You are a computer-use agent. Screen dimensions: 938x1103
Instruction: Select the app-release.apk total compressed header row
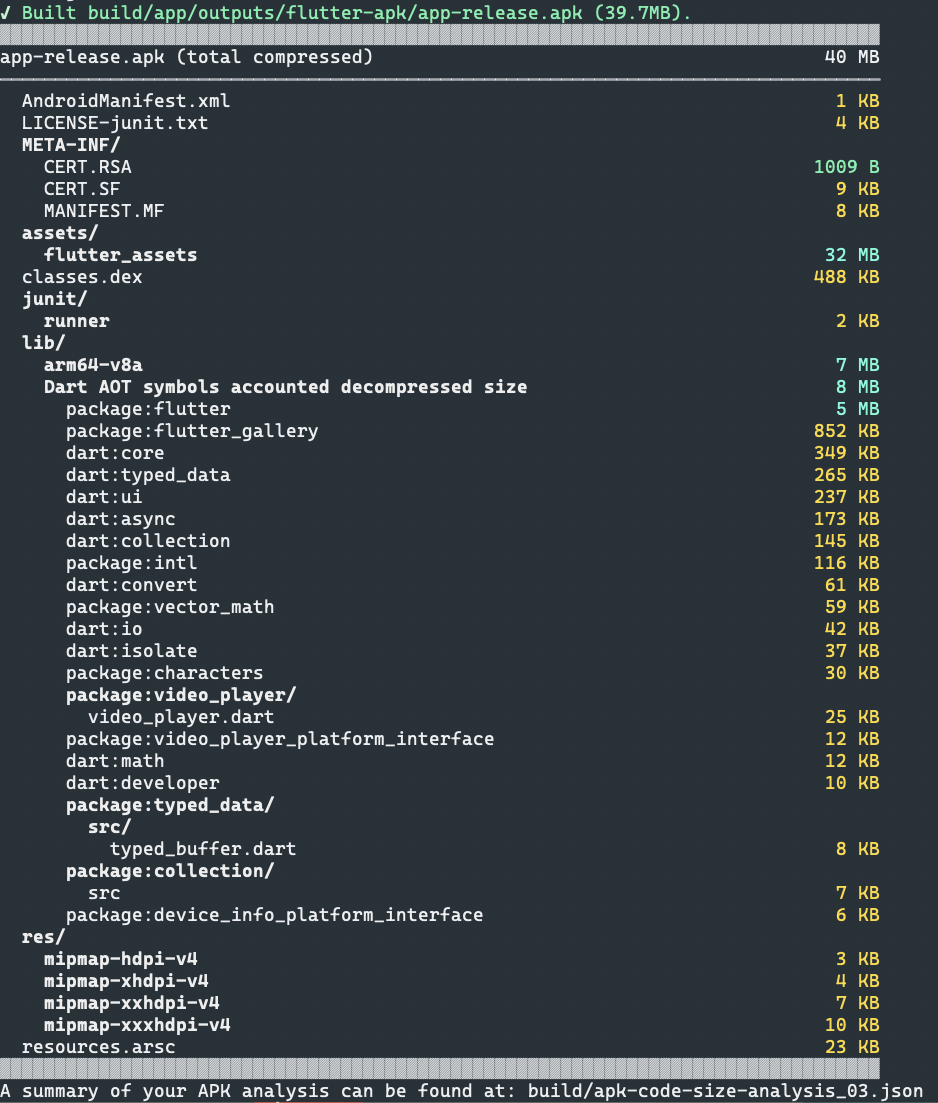point(186,57)
